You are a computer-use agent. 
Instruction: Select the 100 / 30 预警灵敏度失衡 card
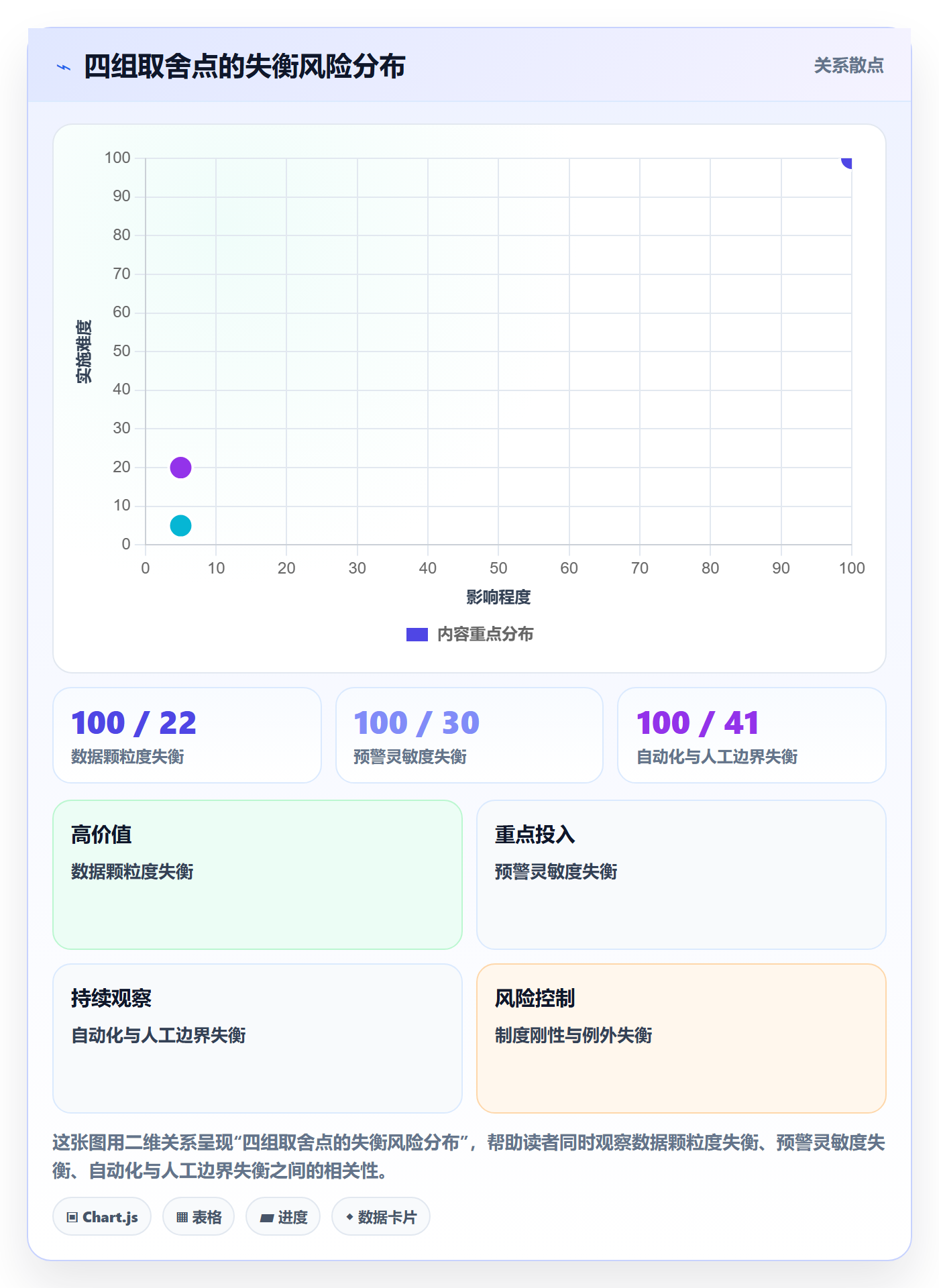tap(469, 735)
